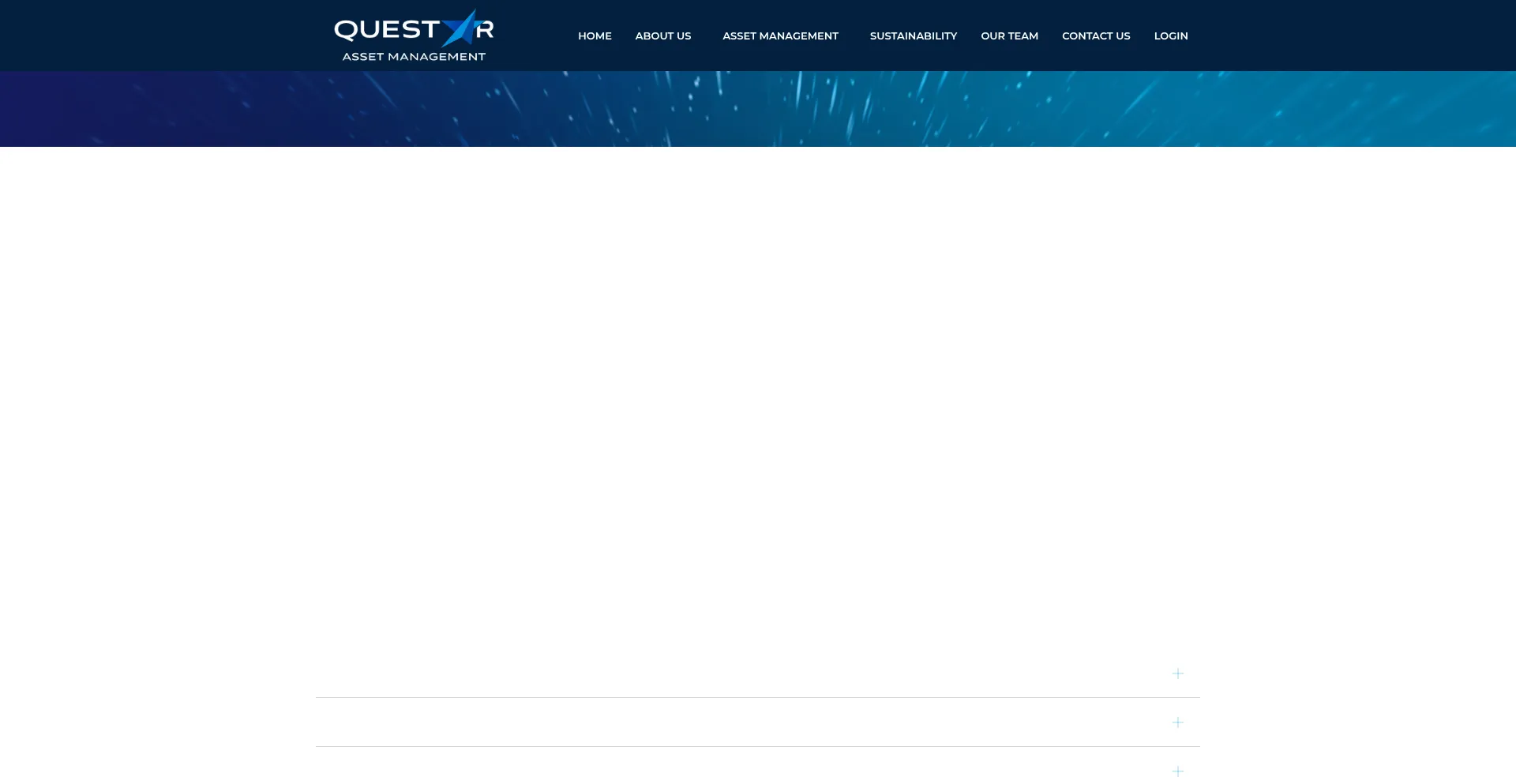
Task: Select the SUSTAINABILITY navigation item
Action: pos(913,36)
